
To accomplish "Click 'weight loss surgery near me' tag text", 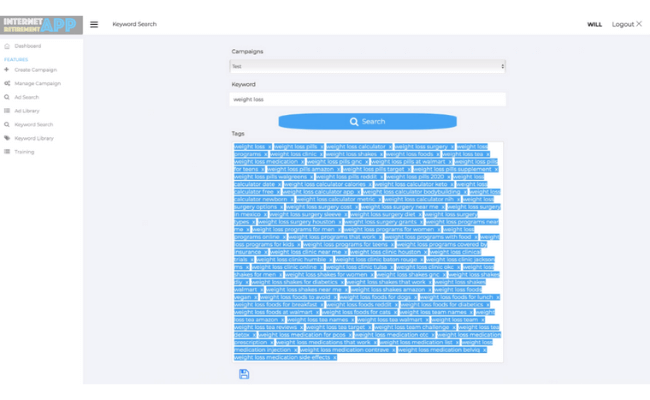I will [400, 207].
